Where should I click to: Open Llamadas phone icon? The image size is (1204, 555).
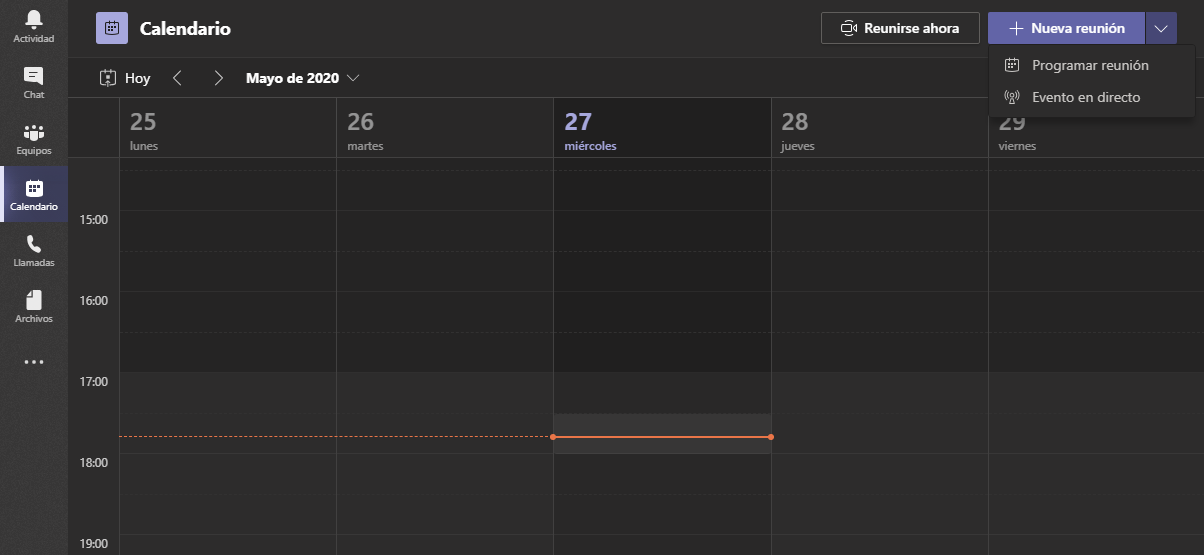(x=34, y=251)
